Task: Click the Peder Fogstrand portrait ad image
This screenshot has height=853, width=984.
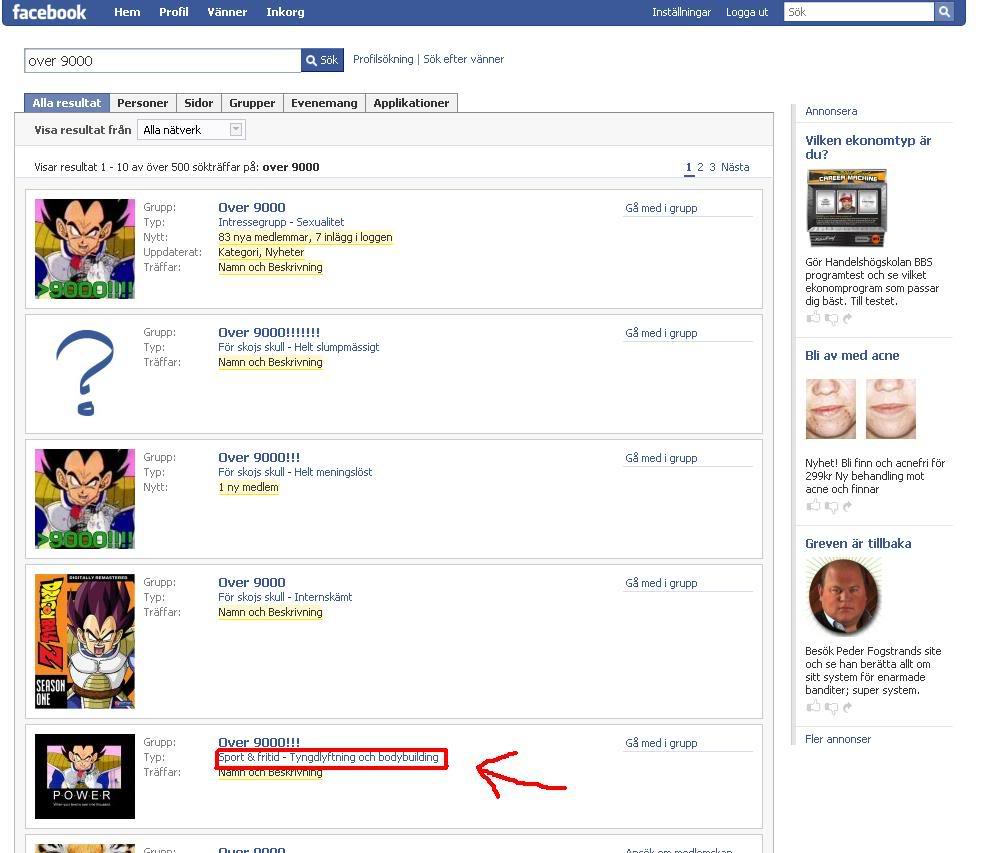Action: [x=844, y=596]
